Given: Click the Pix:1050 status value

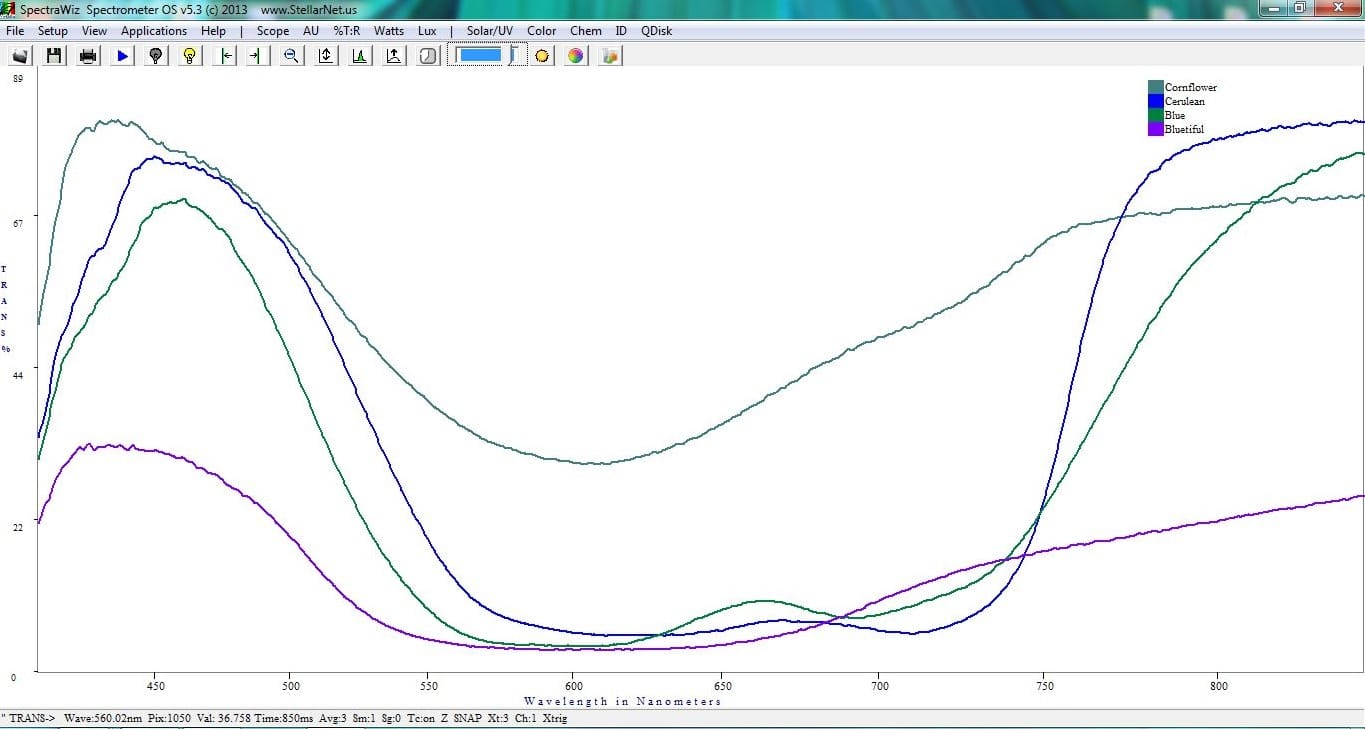Looking at the screenshot, I should coord(168,718).
